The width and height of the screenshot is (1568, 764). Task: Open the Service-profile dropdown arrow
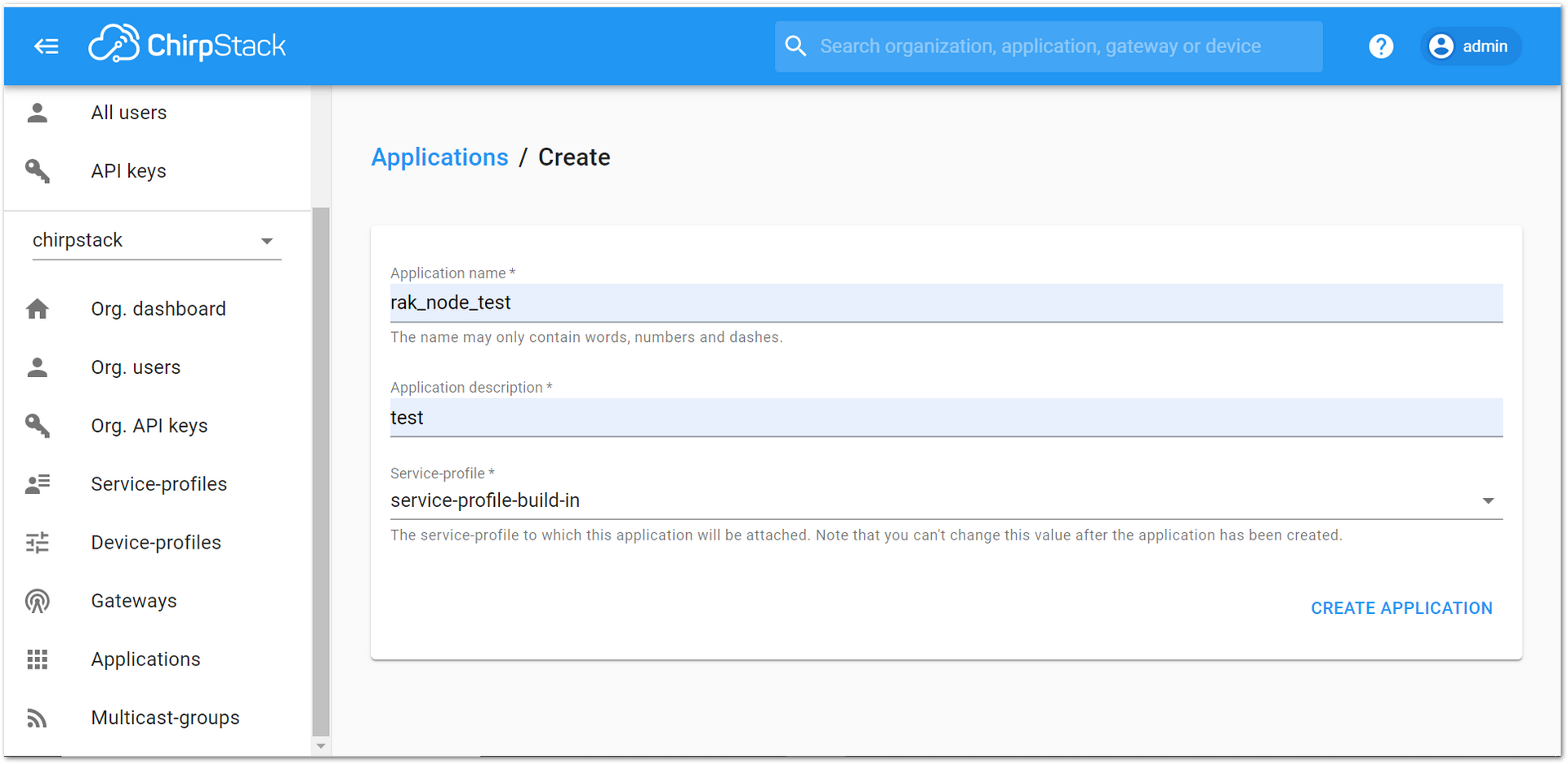[x=1488, y=501]
